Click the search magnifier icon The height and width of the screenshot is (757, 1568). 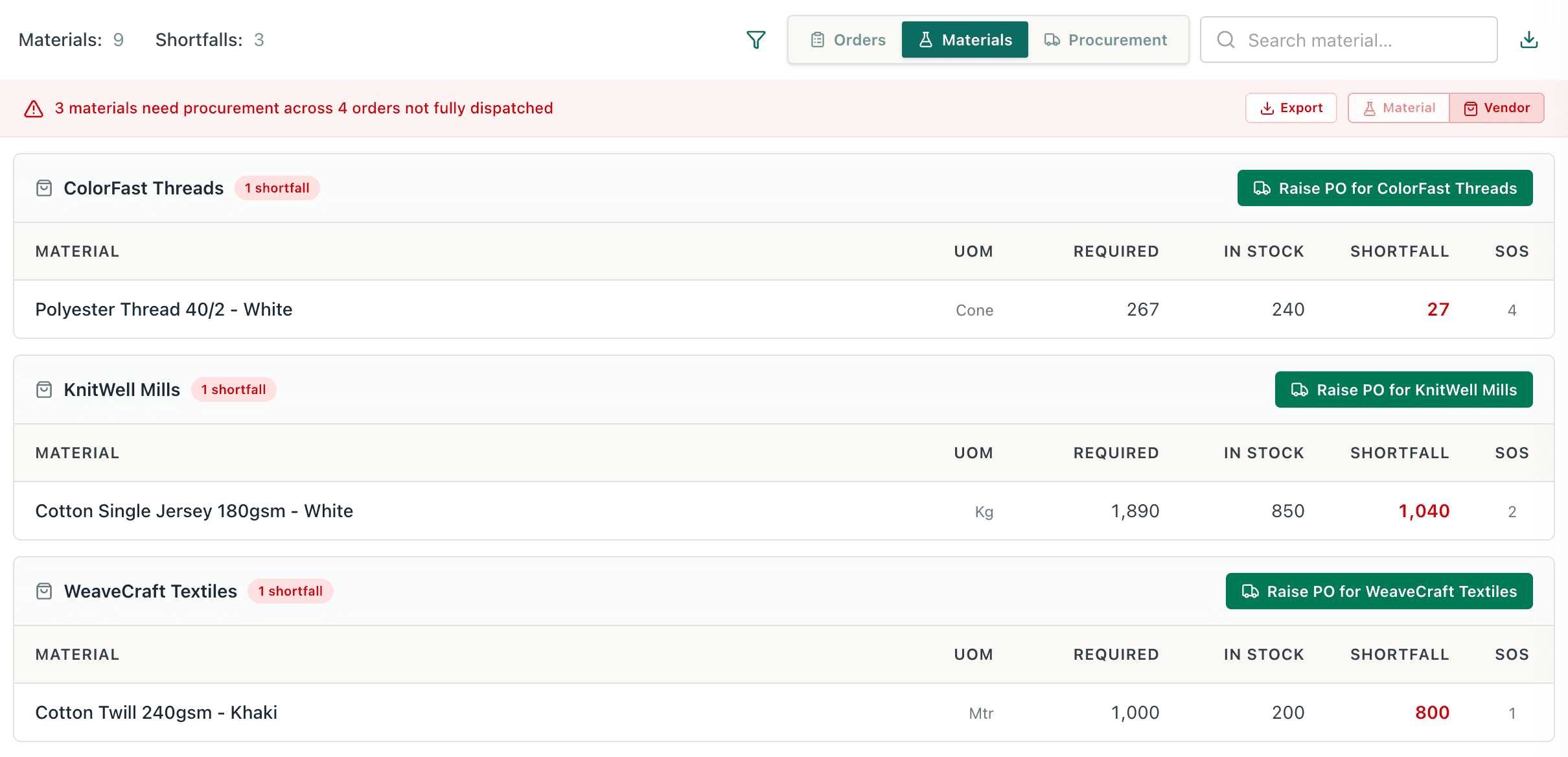click(1226, 40)
